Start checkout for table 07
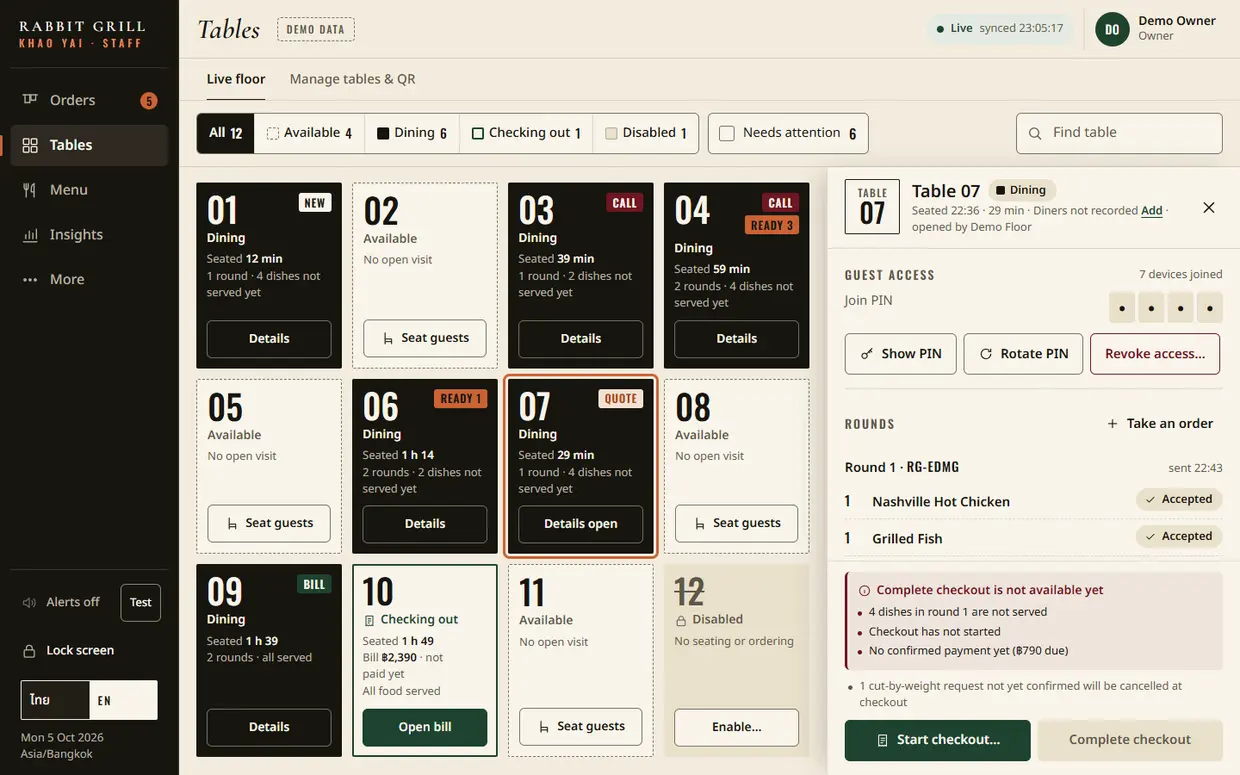 pyautogui.click(x=938, y=740)
